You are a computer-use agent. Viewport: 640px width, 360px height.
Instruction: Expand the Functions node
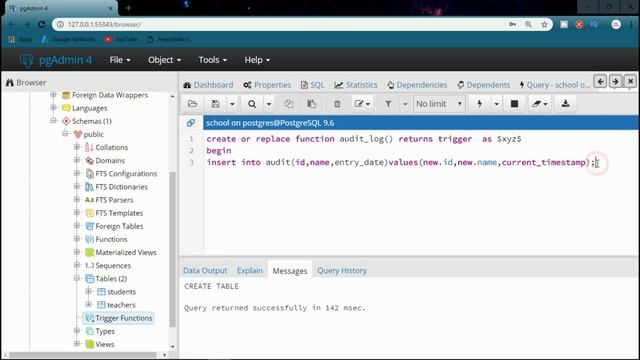click(x=77, y=239)
